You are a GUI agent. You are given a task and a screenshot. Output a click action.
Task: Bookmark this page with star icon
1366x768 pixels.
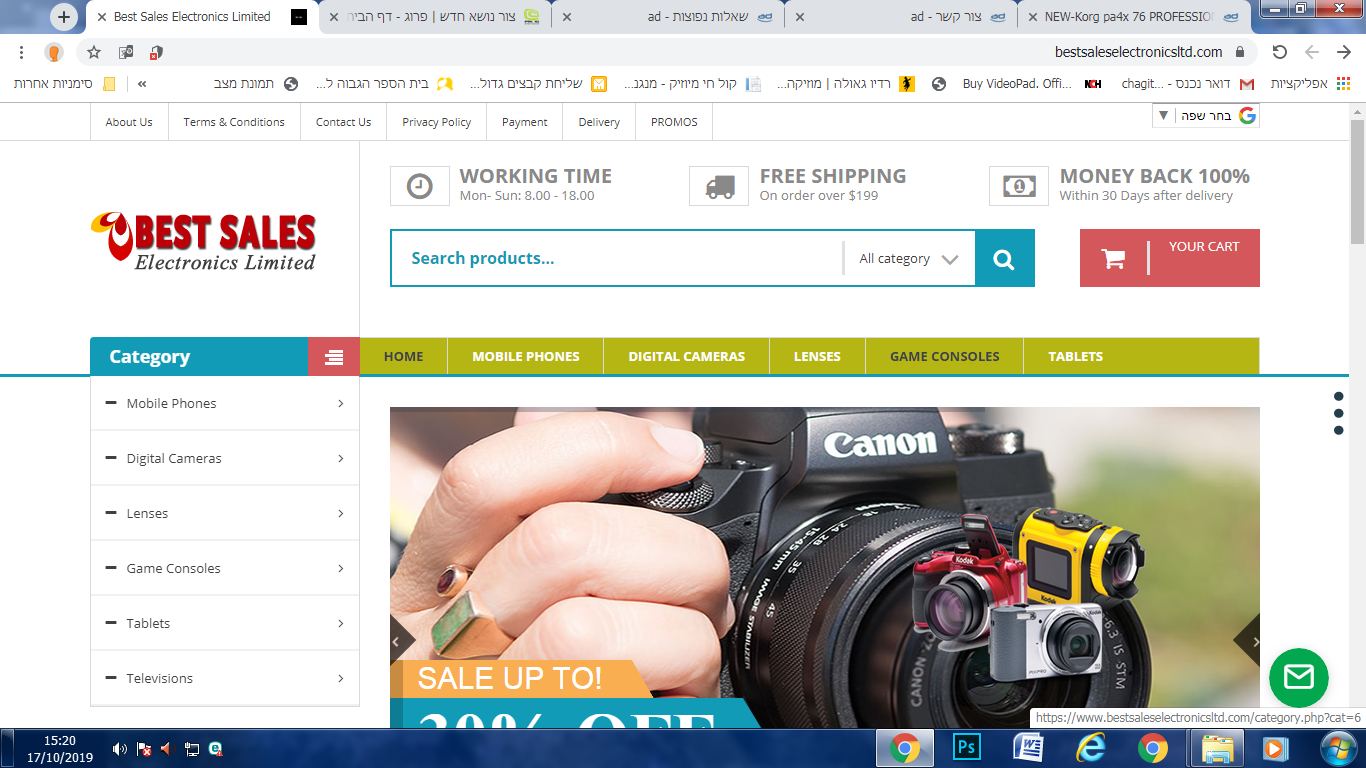pos(94,52)
